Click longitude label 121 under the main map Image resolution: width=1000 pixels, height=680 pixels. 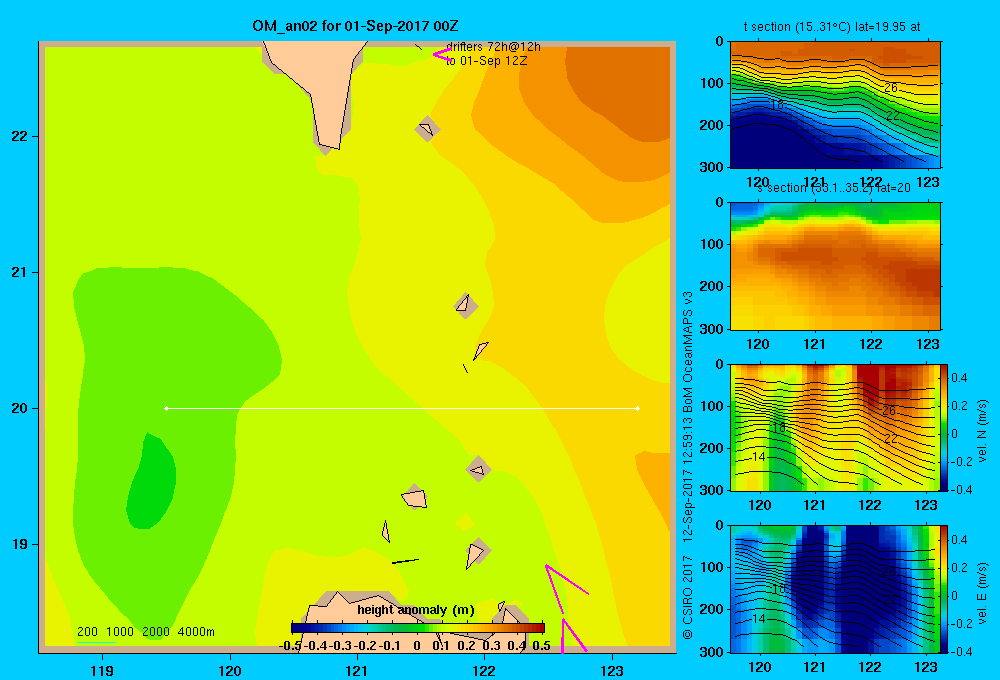point(357,670)
